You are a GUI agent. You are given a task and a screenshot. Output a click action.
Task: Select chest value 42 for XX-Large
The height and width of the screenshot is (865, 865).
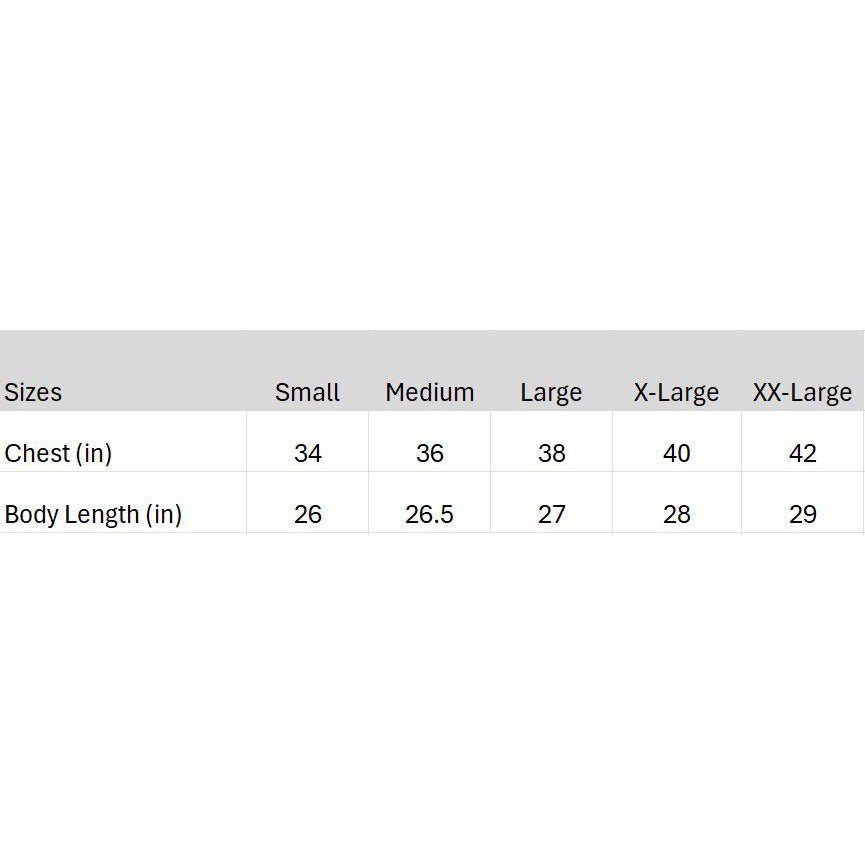tap(803, 453)
